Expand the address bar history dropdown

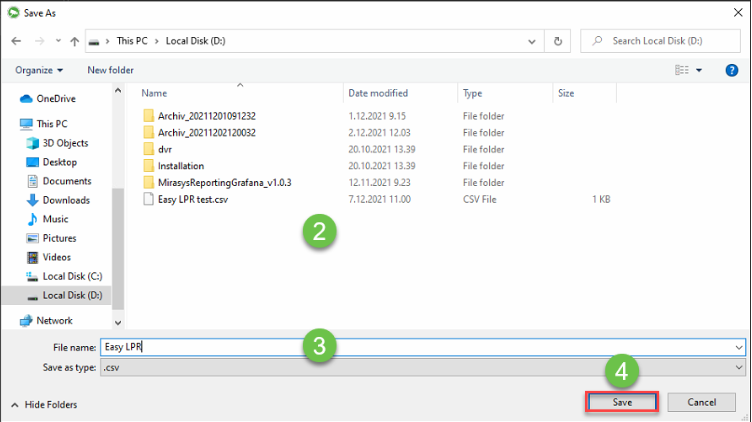click(531, 41)
